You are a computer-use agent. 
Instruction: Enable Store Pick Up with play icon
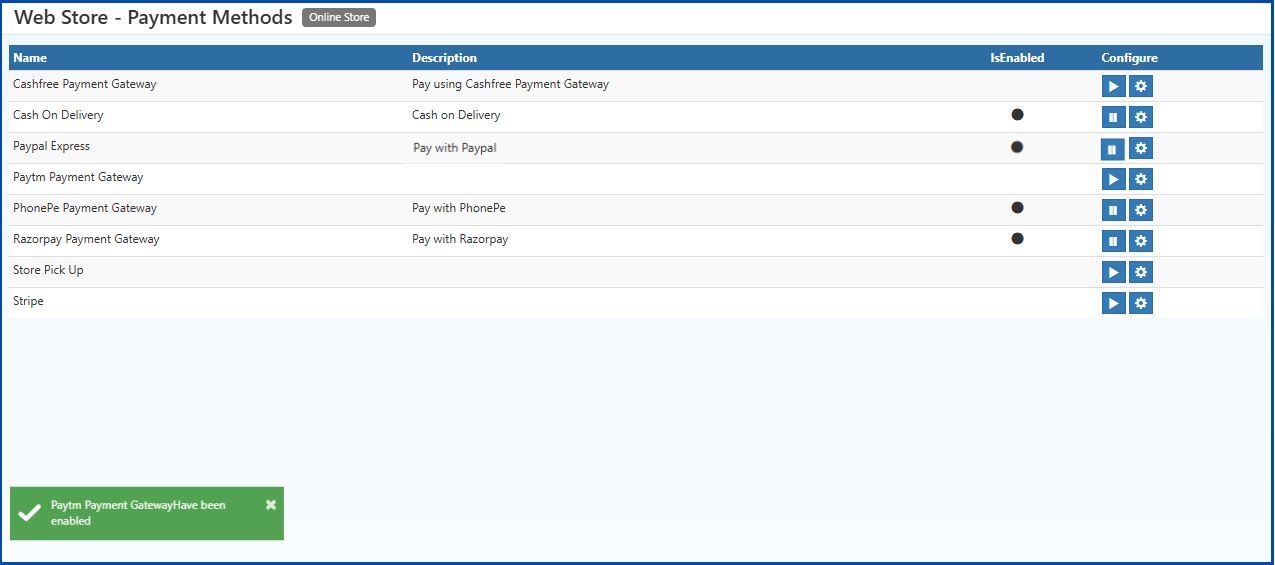click(1114, 272)
